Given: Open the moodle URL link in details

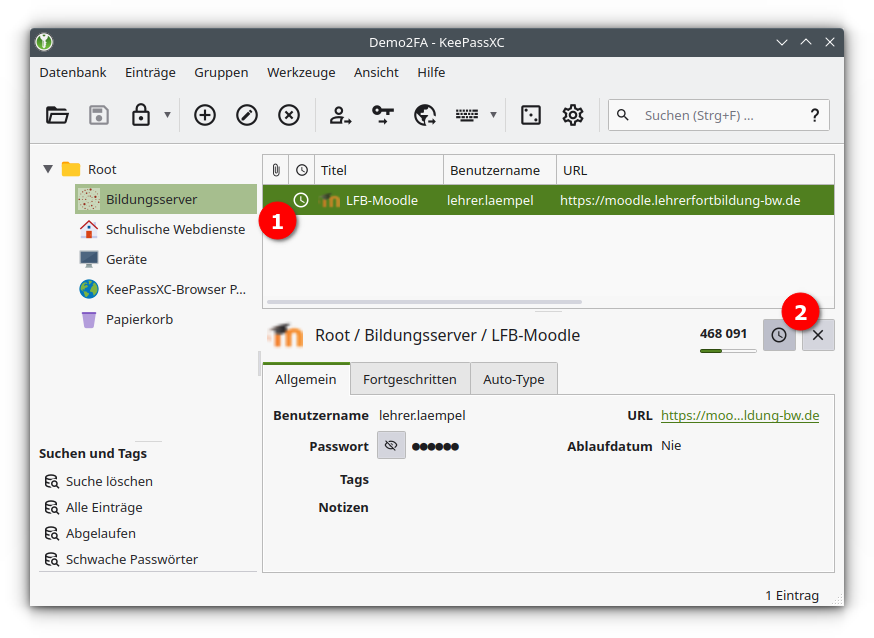Looking at the screenshot, I should tap(739, 416).
